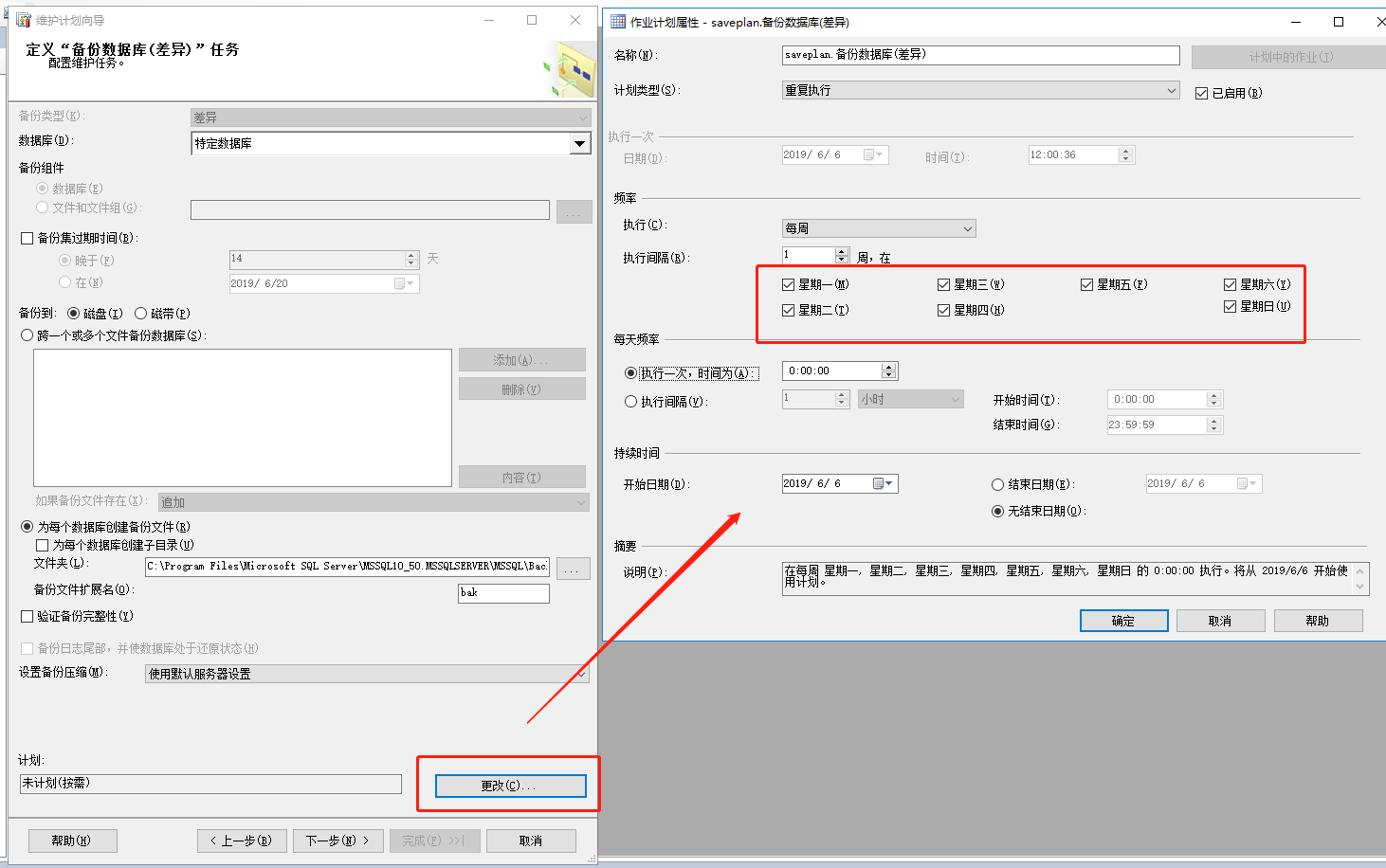Click the 文件夹 browse ellipsis button
Image resolution: width=1386 pixels, height=868 pixels.
click(573, 568)
